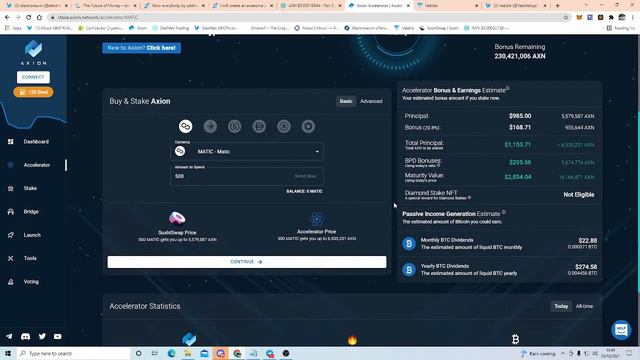
Task: Open the help chat widget
Action: (621, 329)
